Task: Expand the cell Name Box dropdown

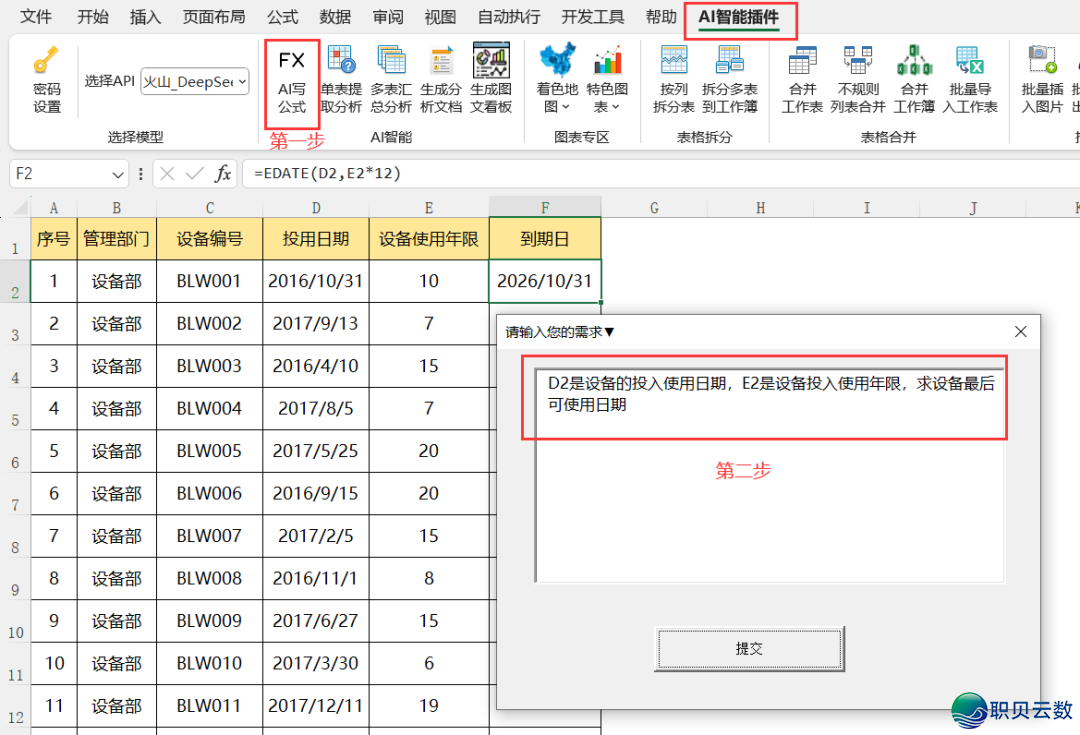Action: click(x=117, y=174)
